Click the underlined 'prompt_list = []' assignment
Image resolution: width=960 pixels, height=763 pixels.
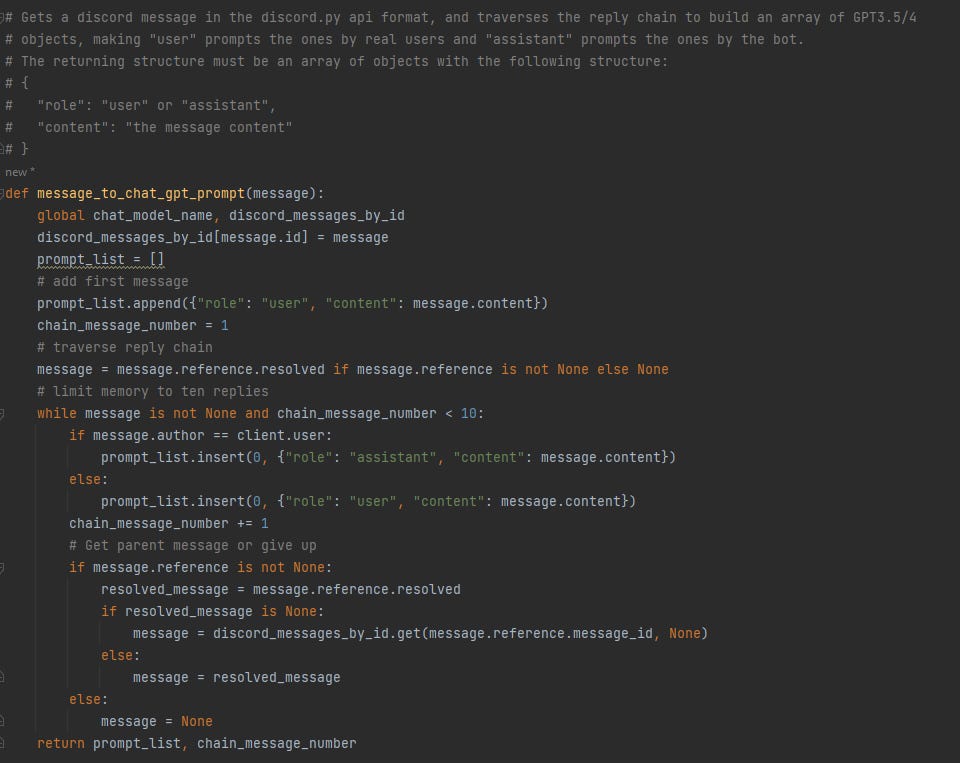point(100,260)
